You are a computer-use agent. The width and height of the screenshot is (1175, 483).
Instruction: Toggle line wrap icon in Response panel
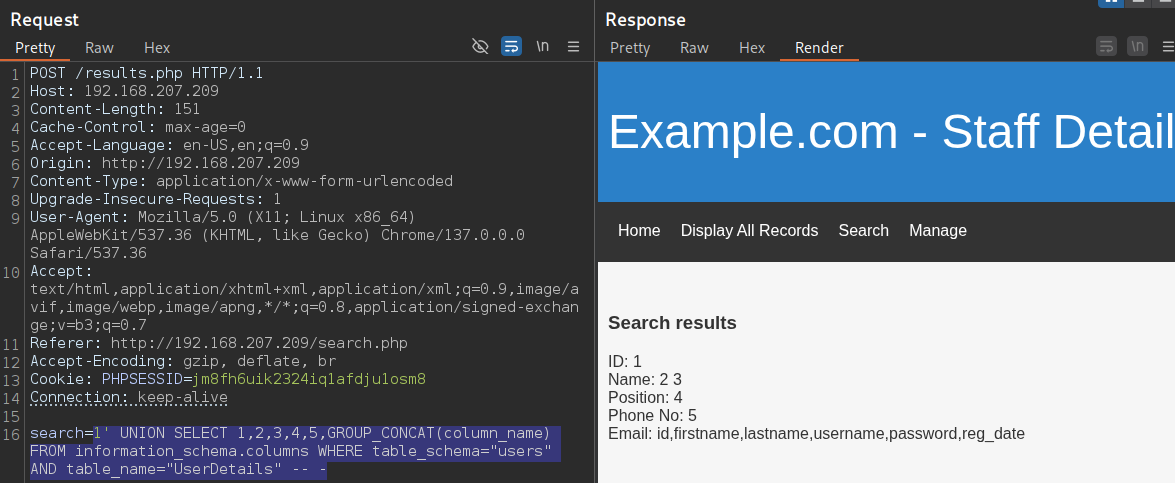1106,46
